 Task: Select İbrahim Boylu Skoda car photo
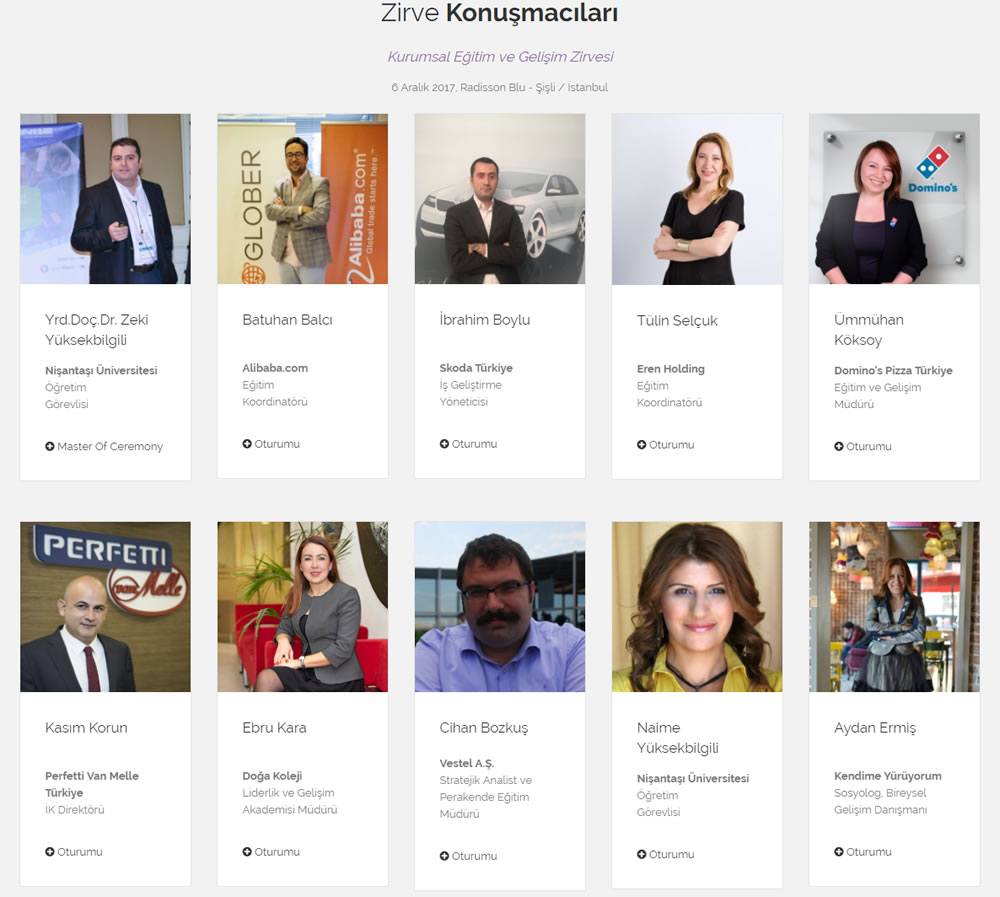[500, 199]
